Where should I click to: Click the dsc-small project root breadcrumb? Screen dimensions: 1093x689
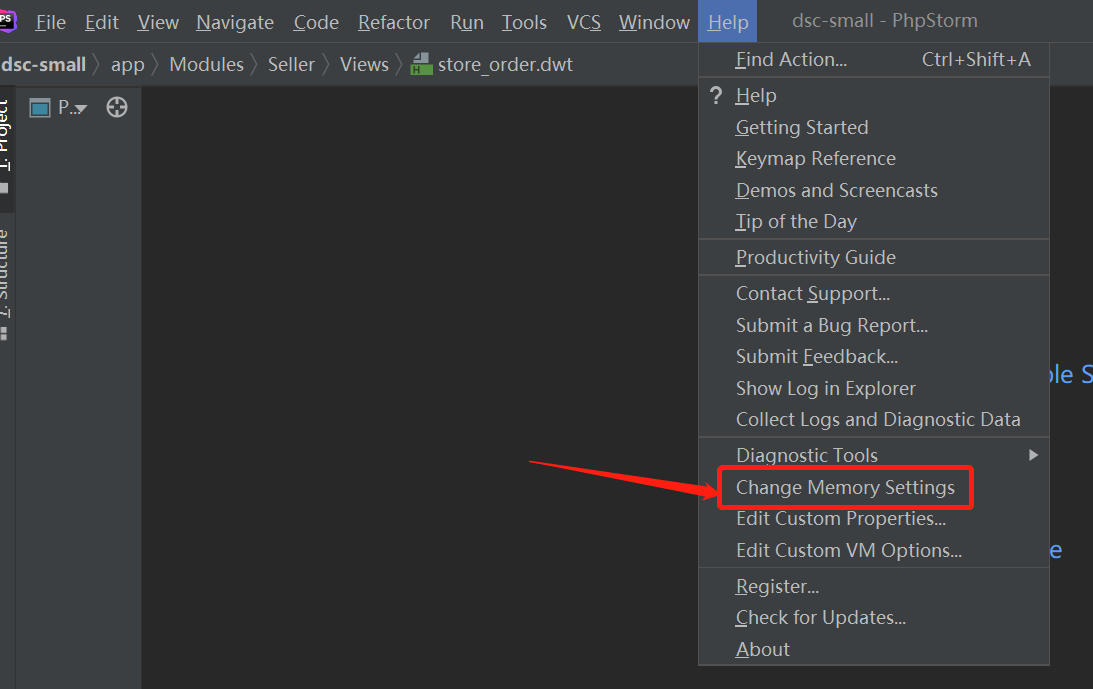coord(44,64)
